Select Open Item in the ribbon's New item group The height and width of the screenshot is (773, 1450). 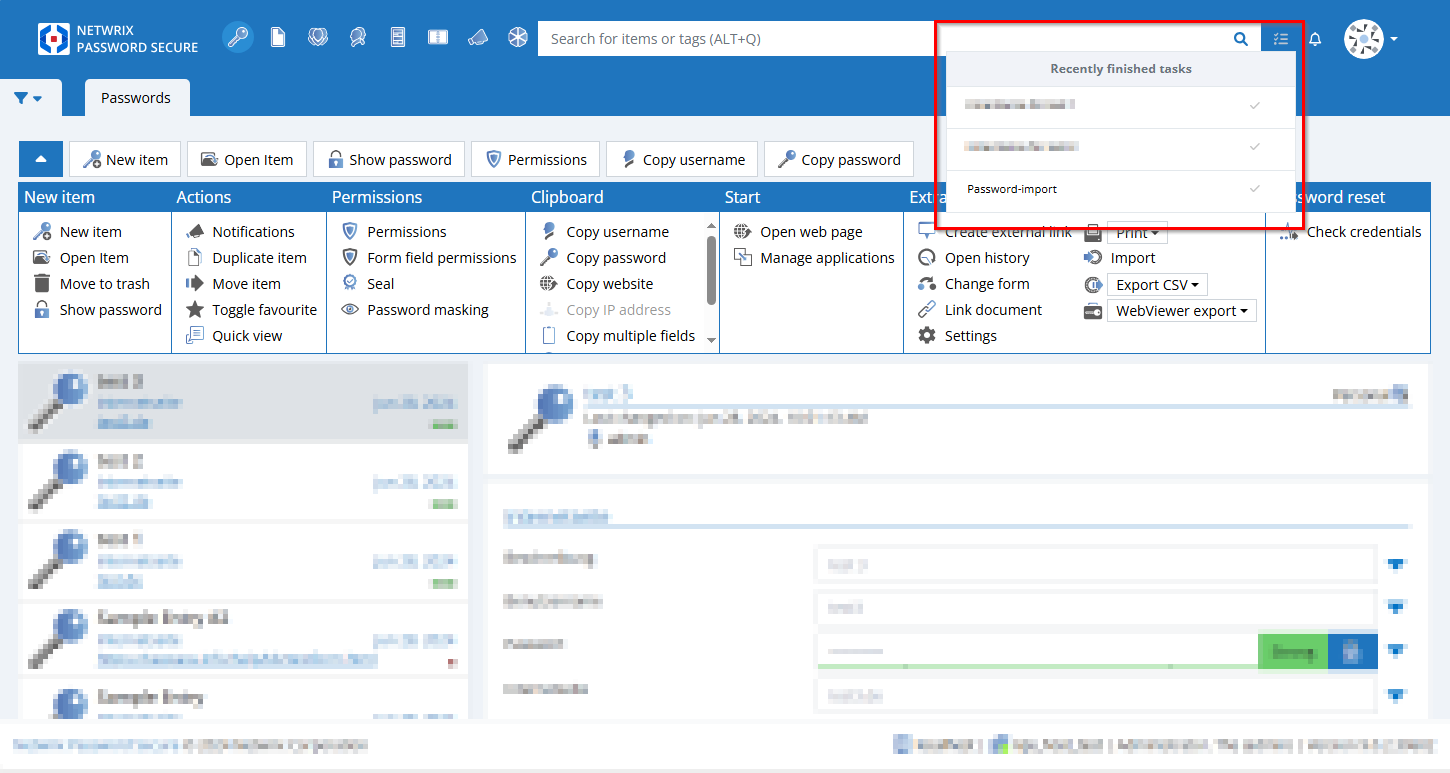(x=81, y=258)
